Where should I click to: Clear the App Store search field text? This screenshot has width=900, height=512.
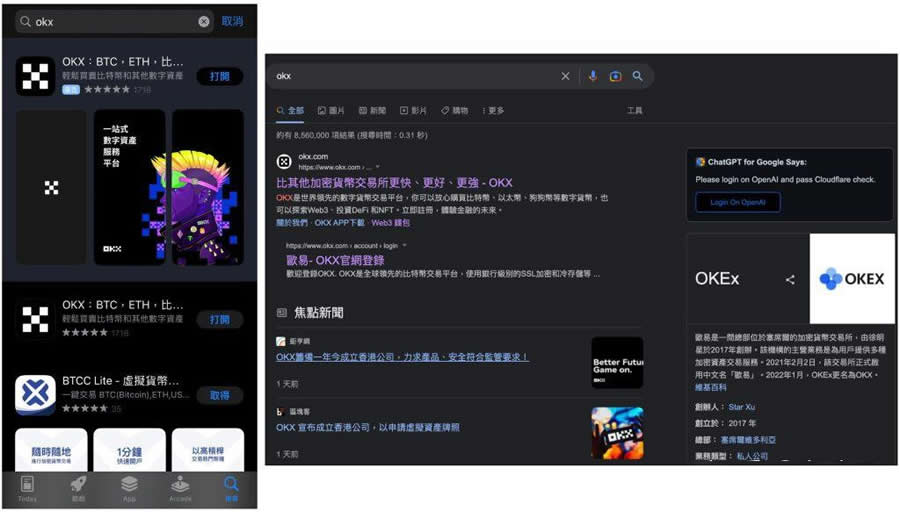[x=204, y=21]
